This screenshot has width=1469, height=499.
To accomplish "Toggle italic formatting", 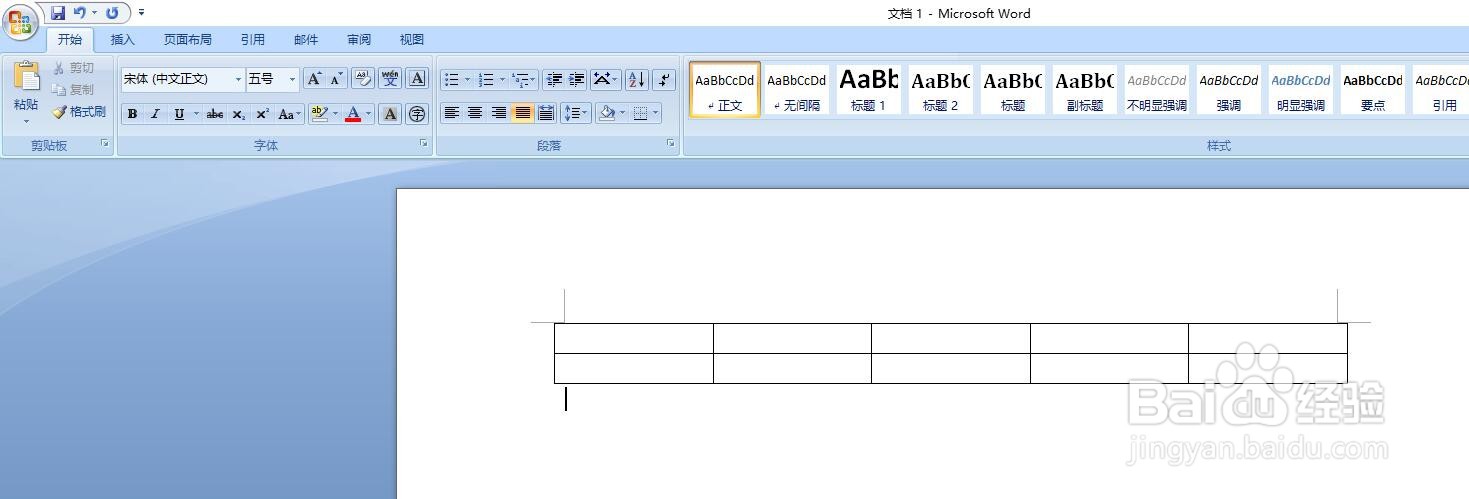I will 155,114.
